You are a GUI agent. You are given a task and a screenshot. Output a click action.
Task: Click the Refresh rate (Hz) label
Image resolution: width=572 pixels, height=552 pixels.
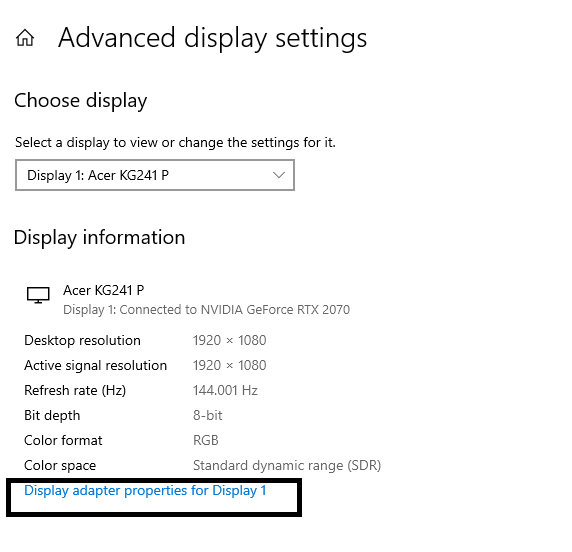coord(75,390)
